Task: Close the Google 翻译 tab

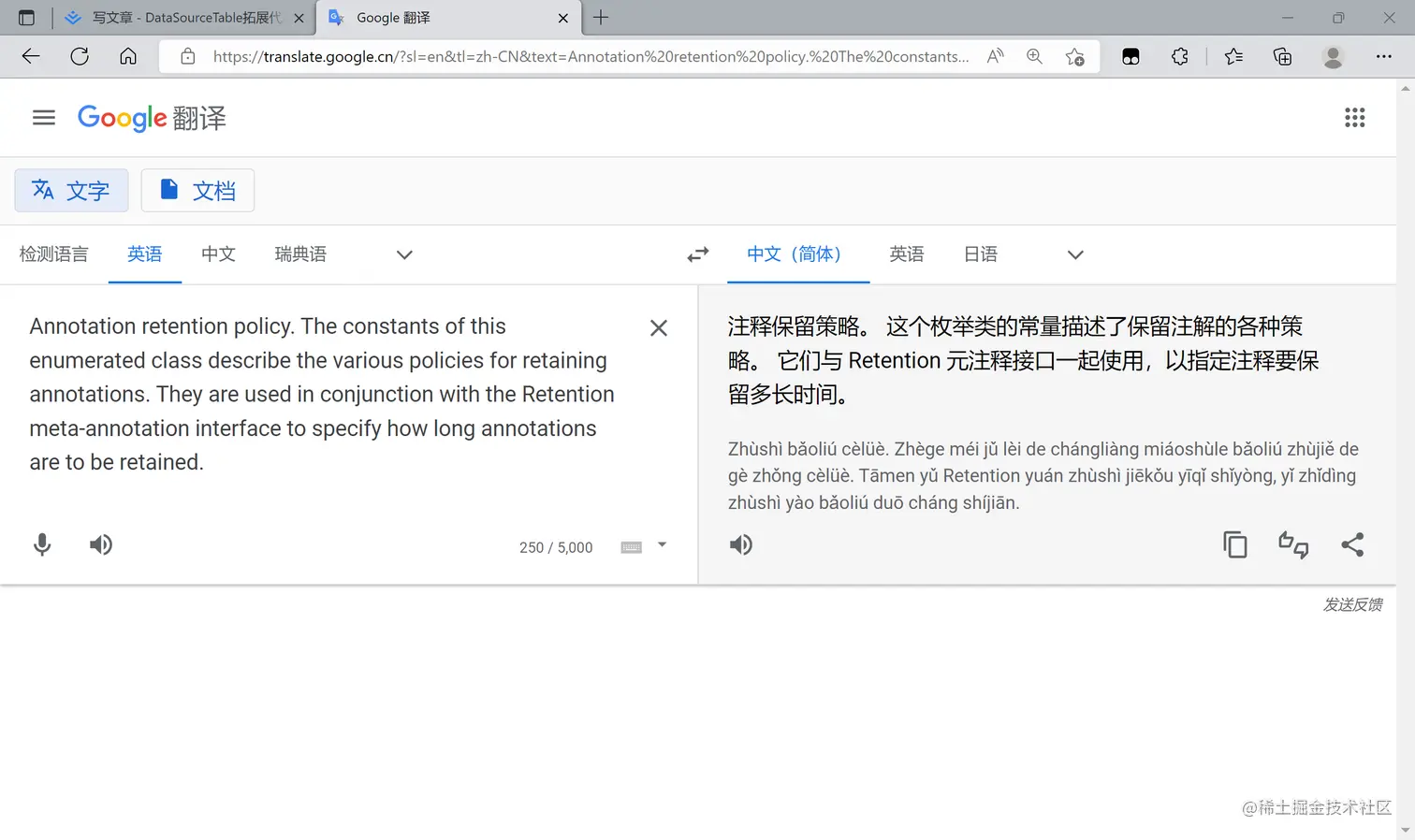Action: (563, 18)
